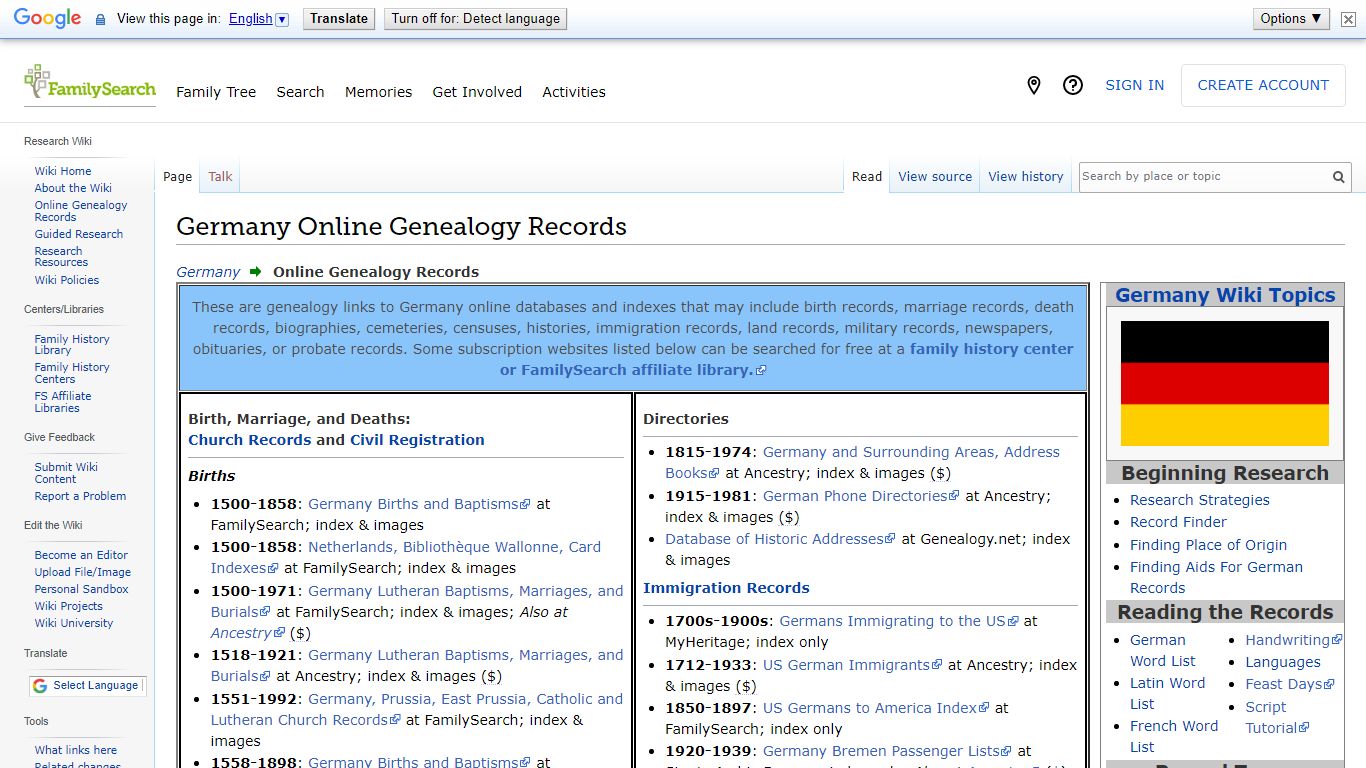Open Germany, Prussia, East Prussia Church Records
Screen dimensions: 1366x768
[x=416, y=710]
